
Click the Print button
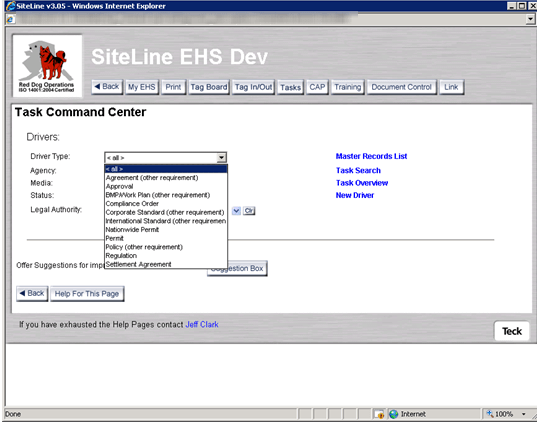173,87
